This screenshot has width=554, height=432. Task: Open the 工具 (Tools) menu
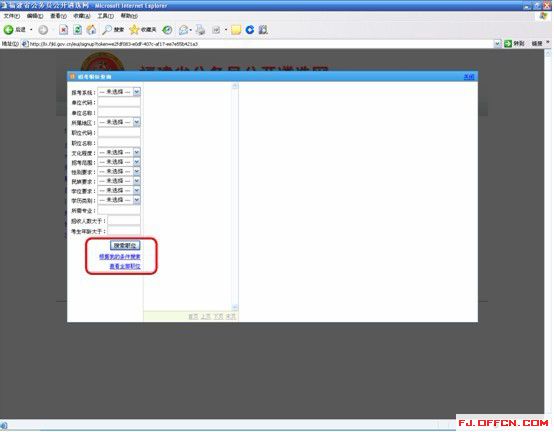105,16
